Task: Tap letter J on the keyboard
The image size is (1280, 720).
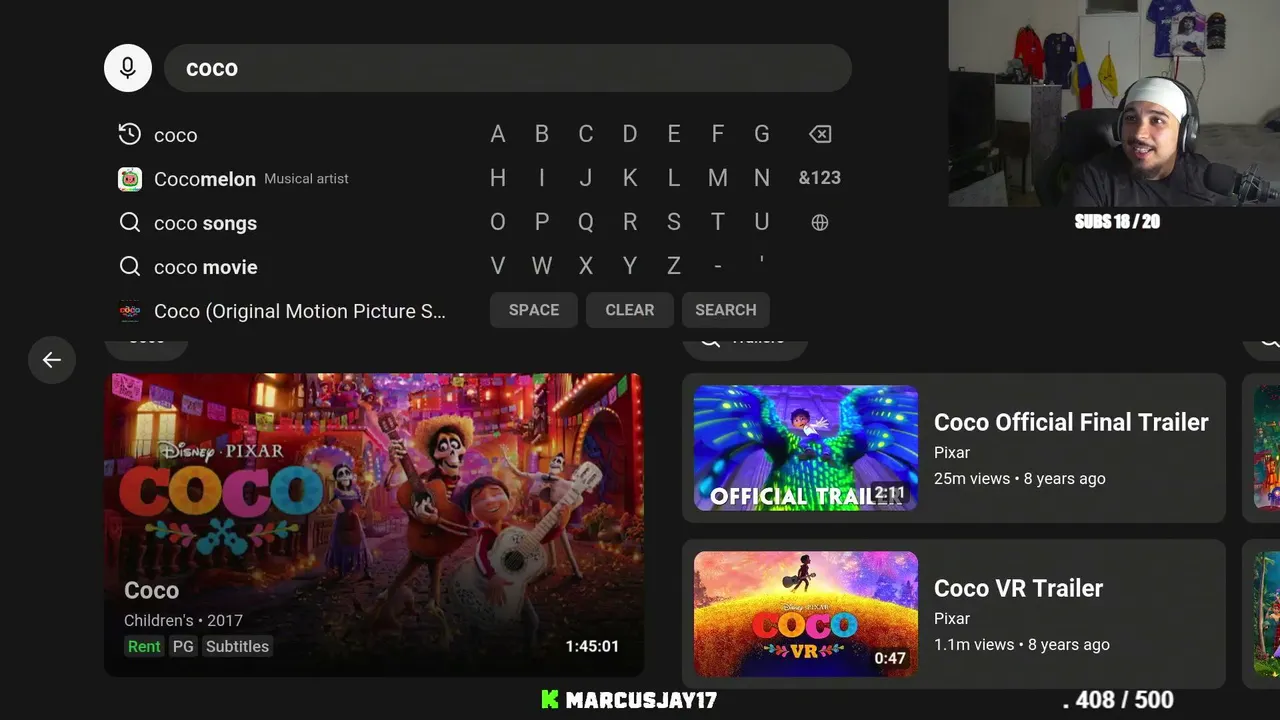Action: coord(586,178)
